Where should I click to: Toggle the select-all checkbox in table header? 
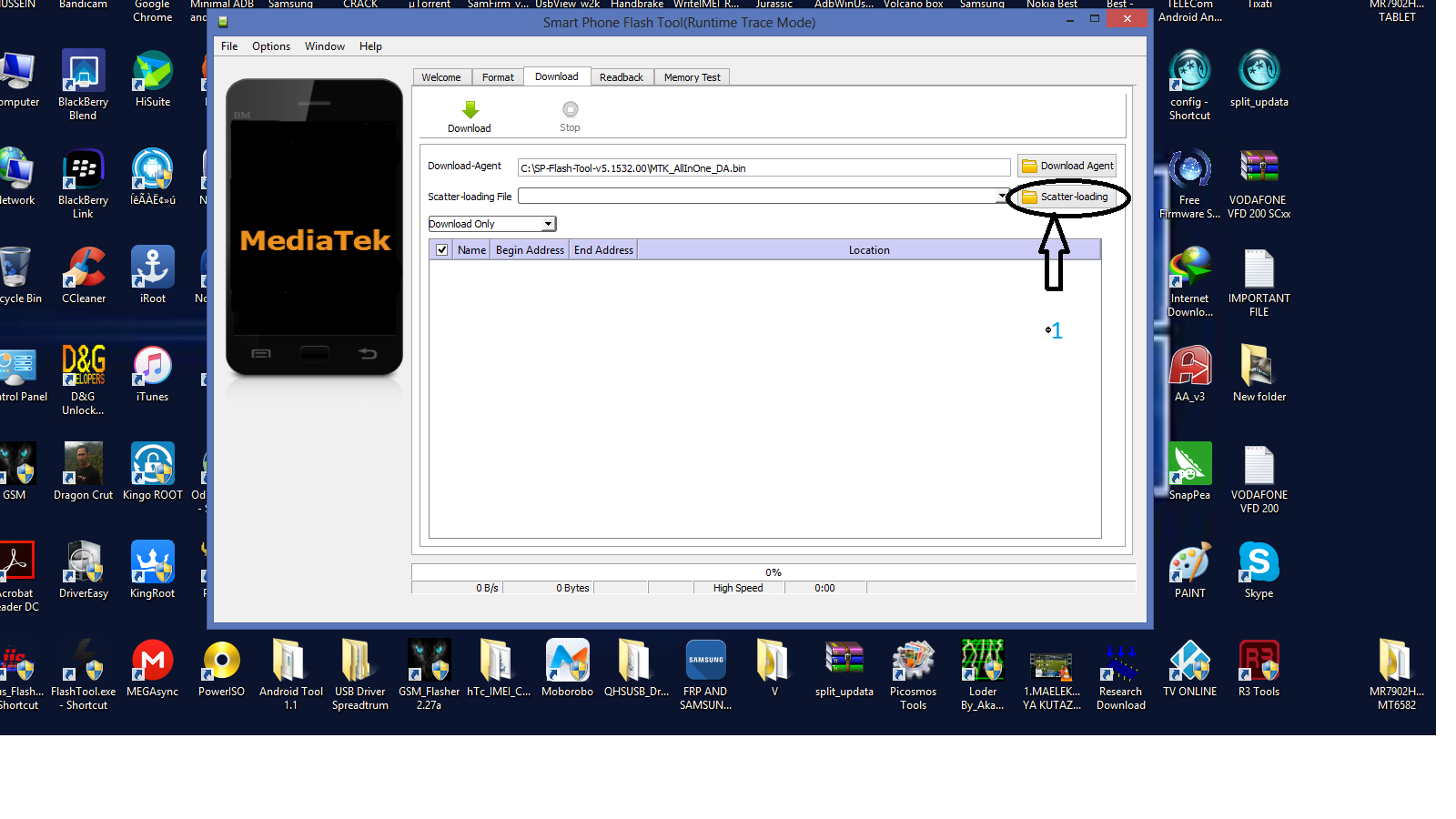click(442, 250)
